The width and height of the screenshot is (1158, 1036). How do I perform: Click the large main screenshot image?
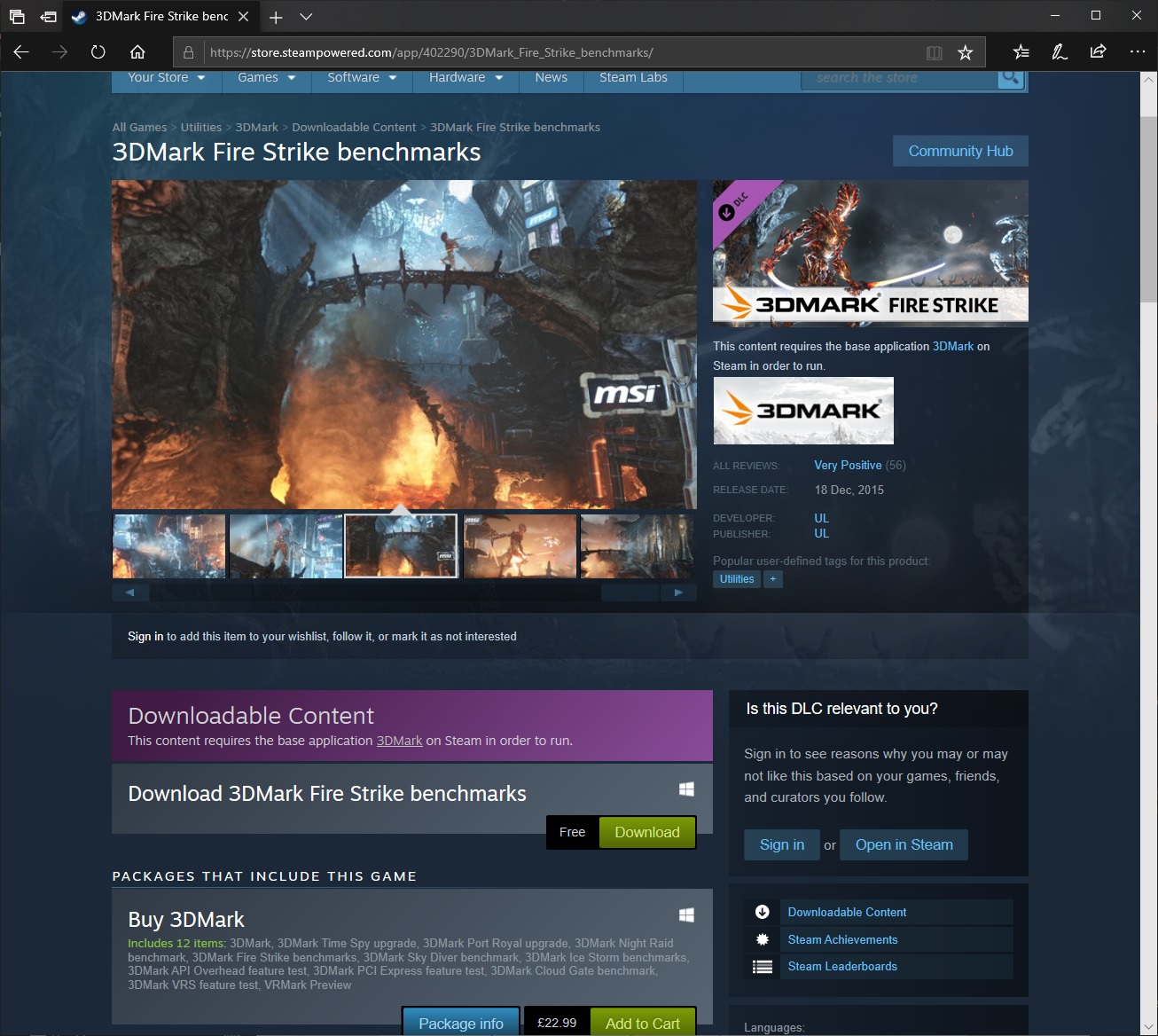(404, 345)
